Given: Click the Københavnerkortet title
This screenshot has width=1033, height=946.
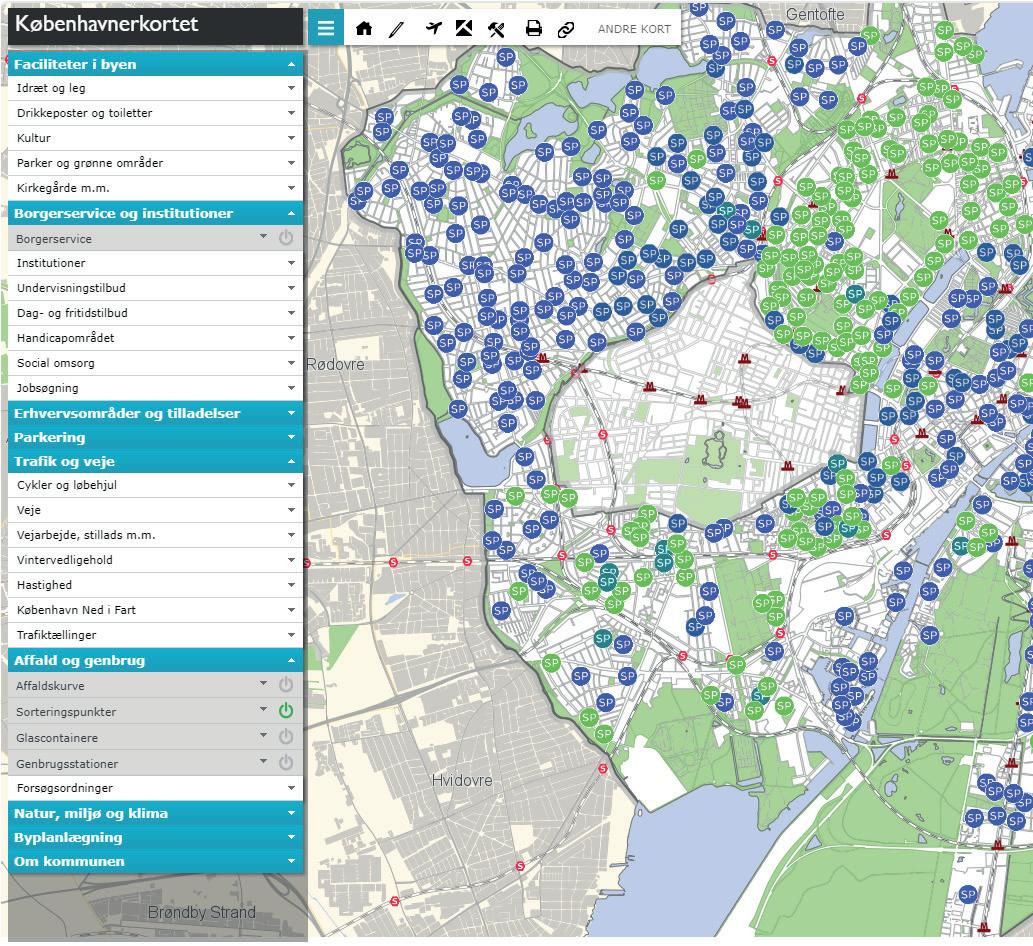Looking at the screenshot, I should click(x=106, y=24).
